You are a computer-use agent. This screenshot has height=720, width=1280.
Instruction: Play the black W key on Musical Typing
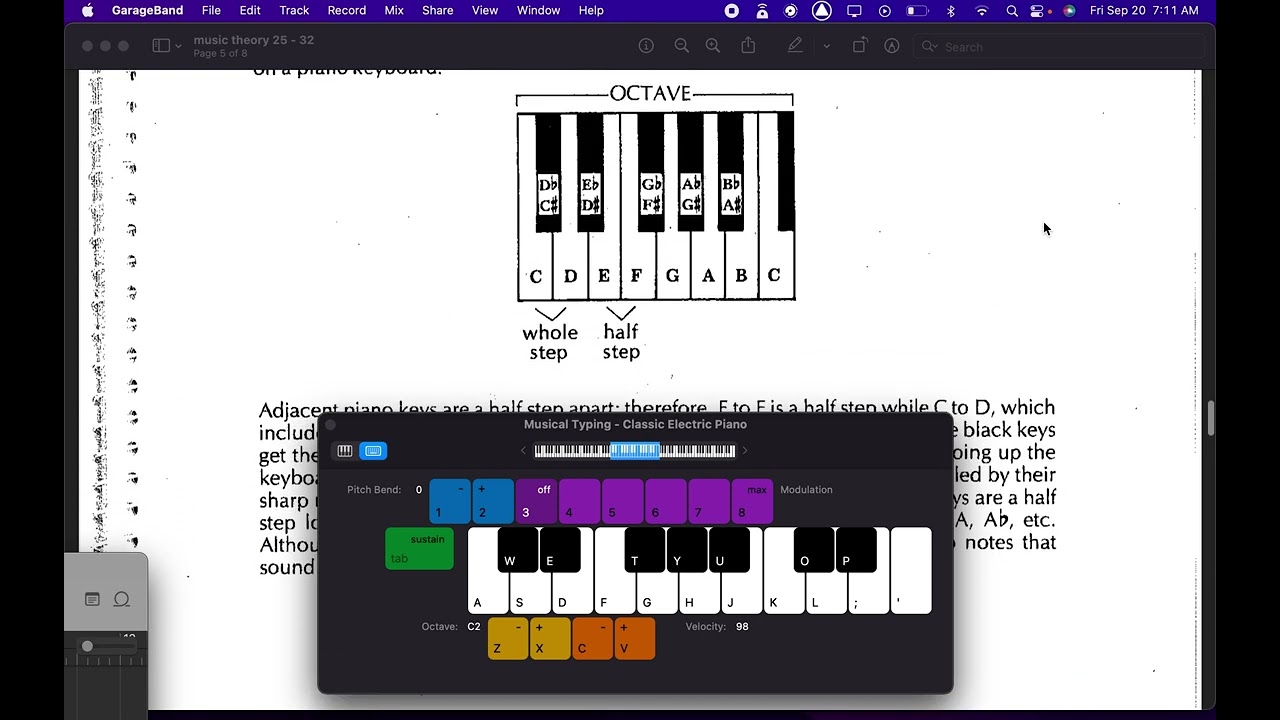[x=518, y=550]
